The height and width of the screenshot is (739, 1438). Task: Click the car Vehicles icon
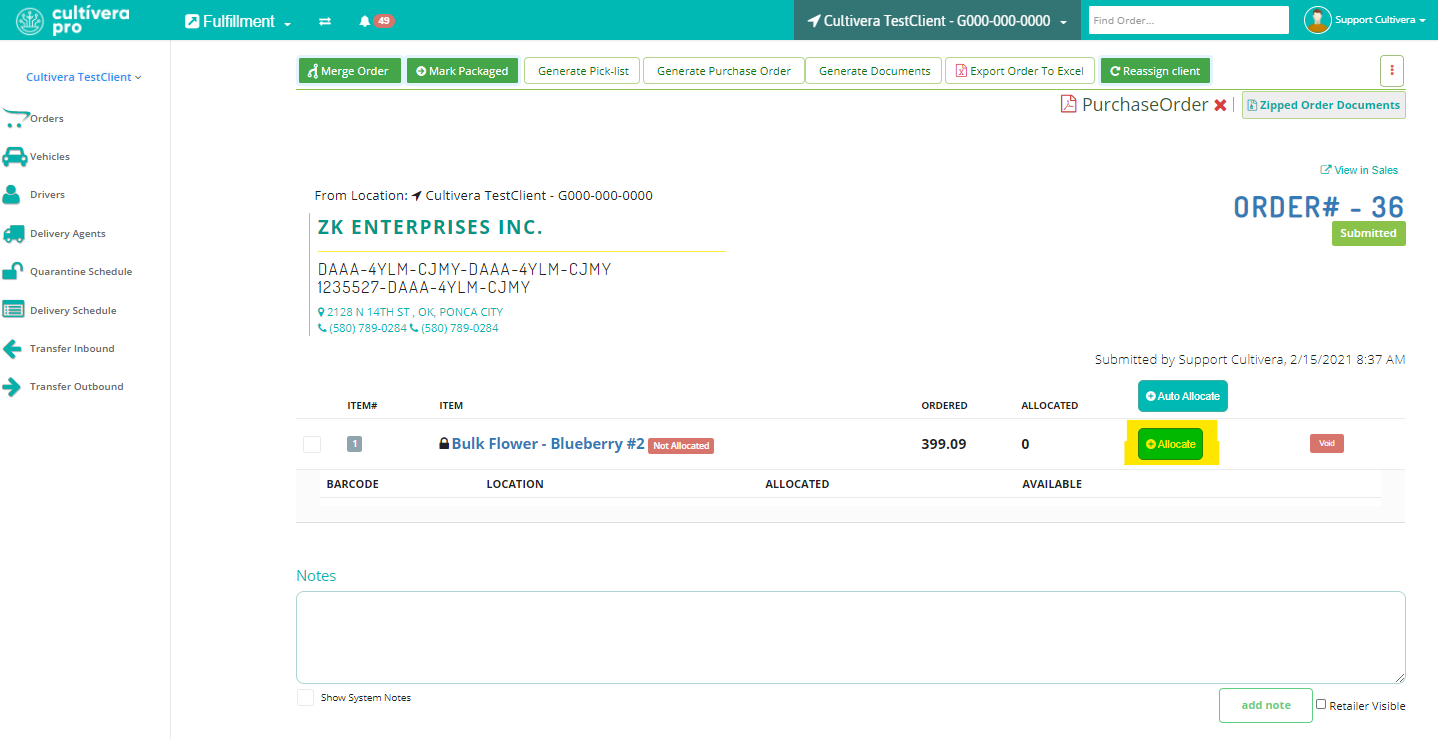(14, 156)
